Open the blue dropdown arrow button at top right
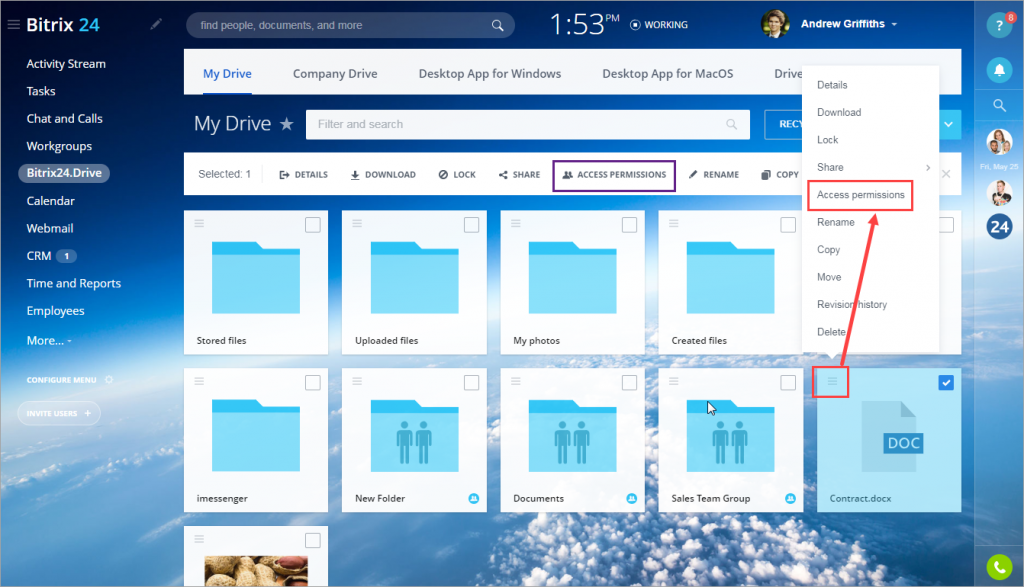Screen dimensions: 1024x587 click(949, 124)
